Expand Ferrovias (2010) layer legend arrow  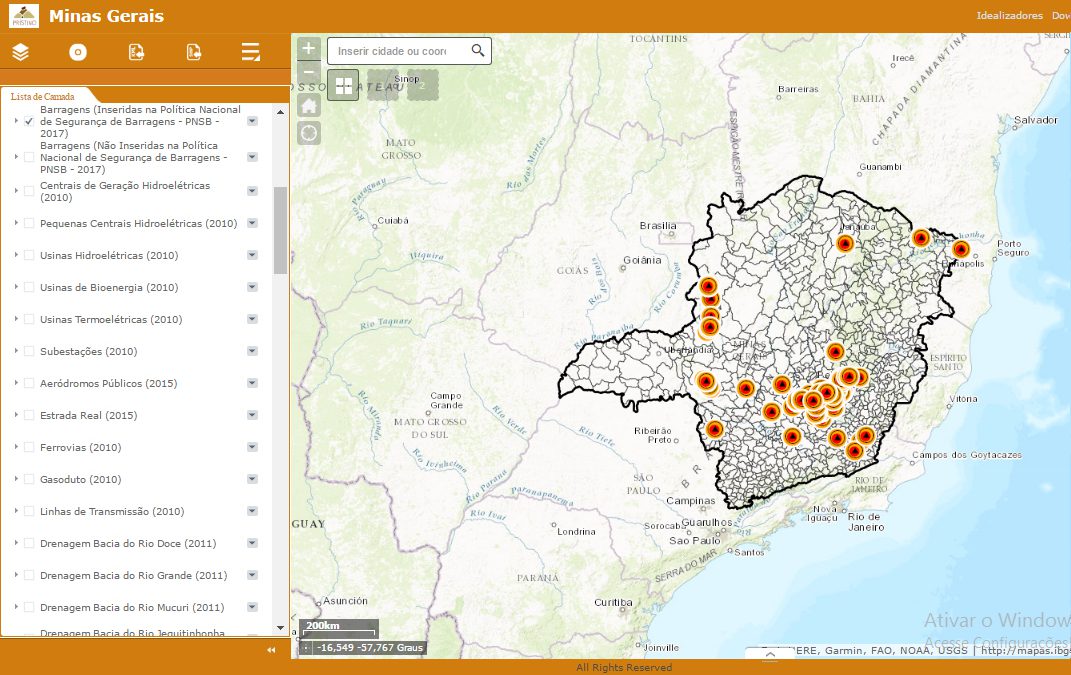pos(16,447)
